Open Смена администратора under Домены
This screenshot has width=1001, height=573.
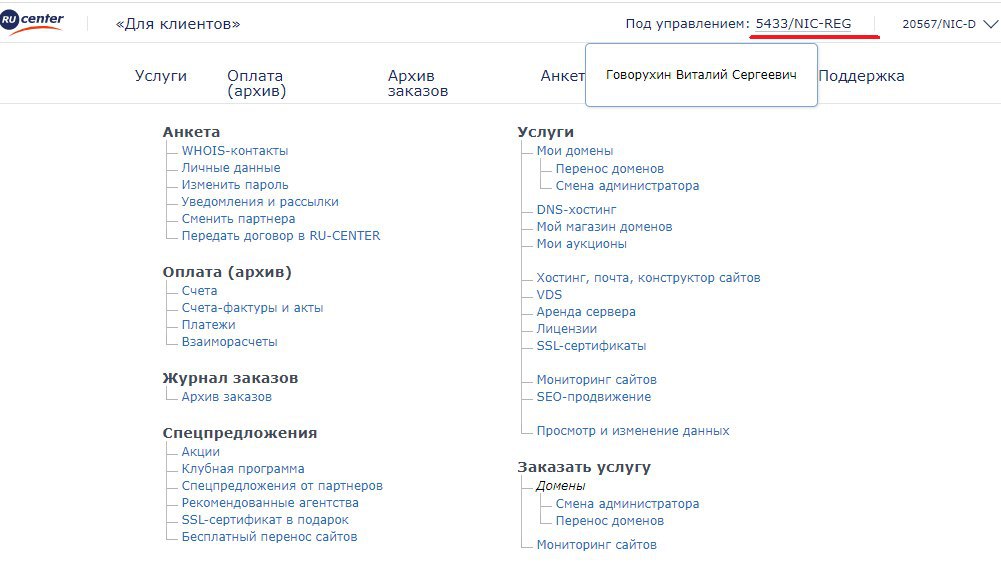tap(627, 503)
